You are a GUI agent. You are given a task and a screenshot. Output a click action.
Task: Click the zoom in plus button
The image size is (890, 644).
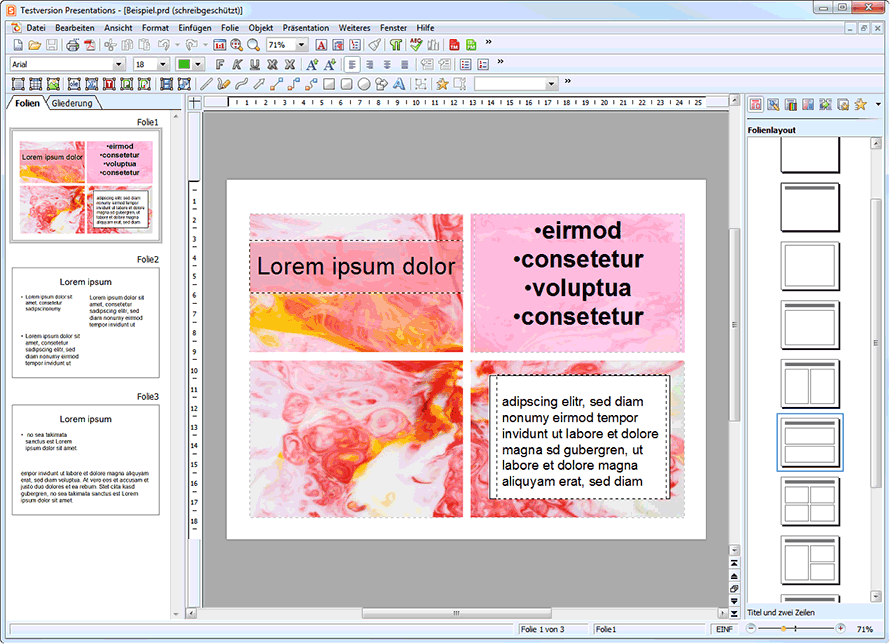point(839,629)
